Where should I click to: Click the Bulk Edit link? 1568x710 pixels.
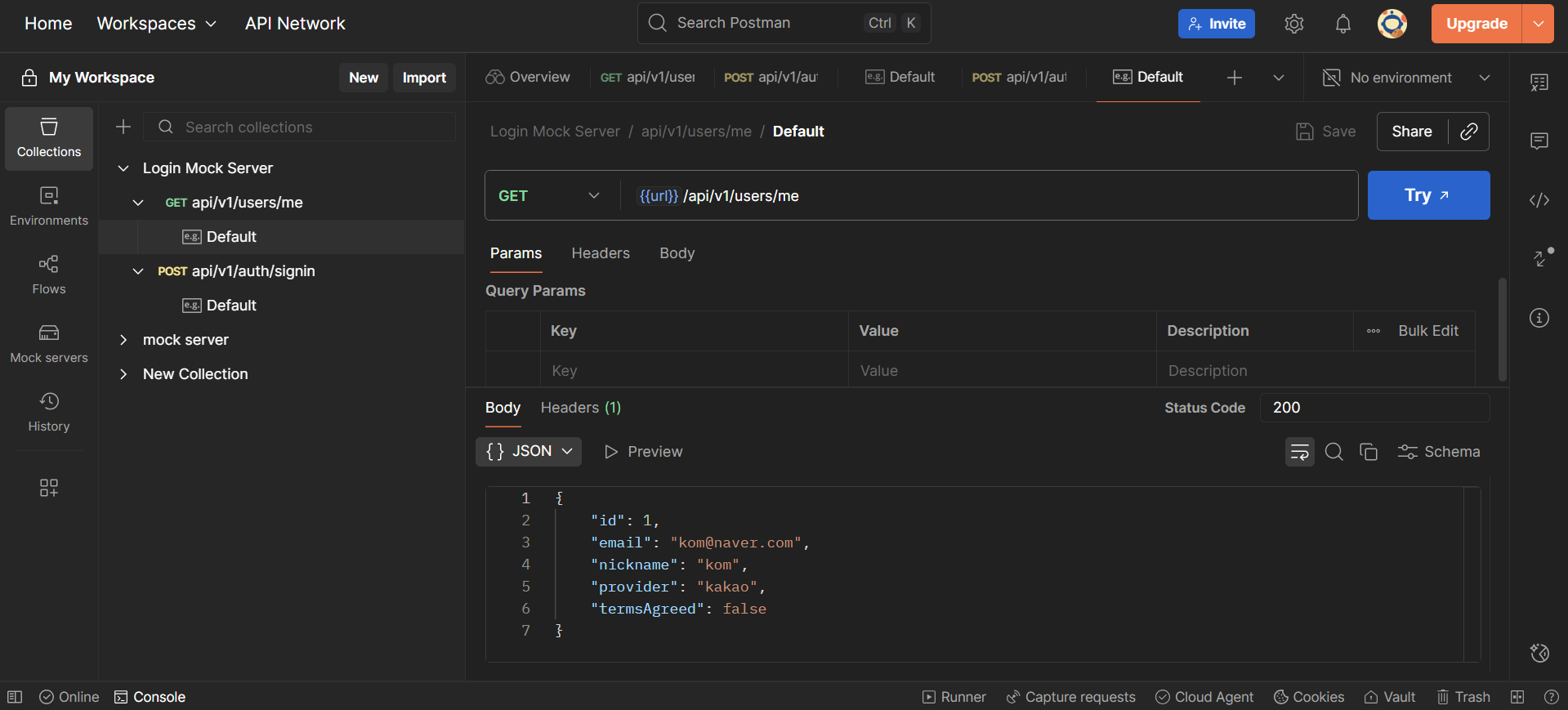1428,331
